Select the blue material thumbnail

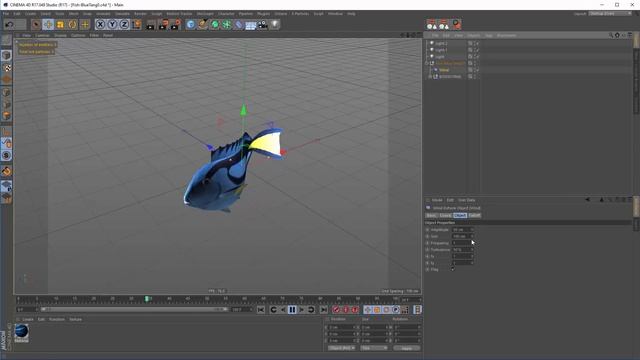[21, 331]
